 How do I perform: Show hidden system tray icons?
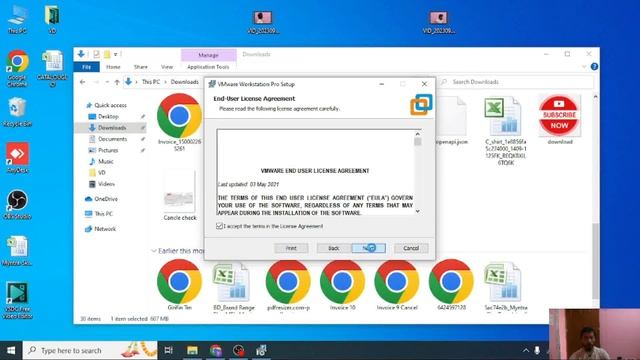tap(526, 350)
